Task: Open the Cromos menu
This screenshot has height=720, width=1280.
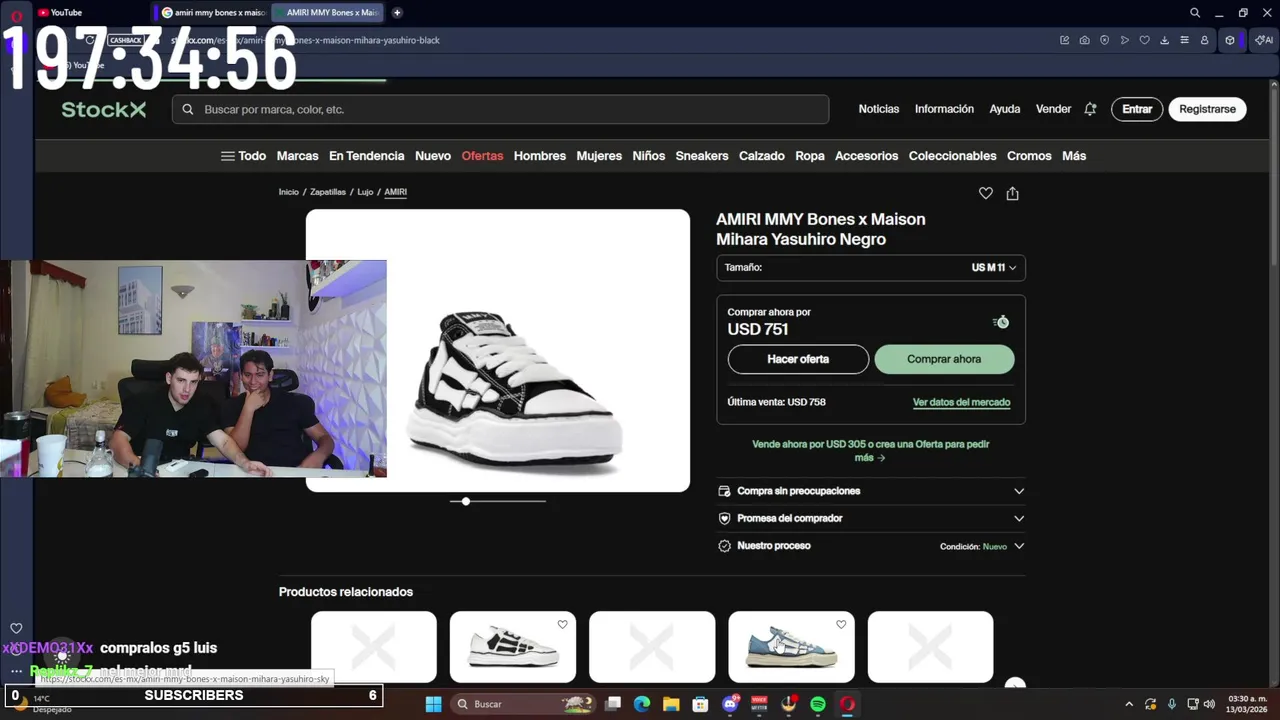Action: [x=1029, y=156]
